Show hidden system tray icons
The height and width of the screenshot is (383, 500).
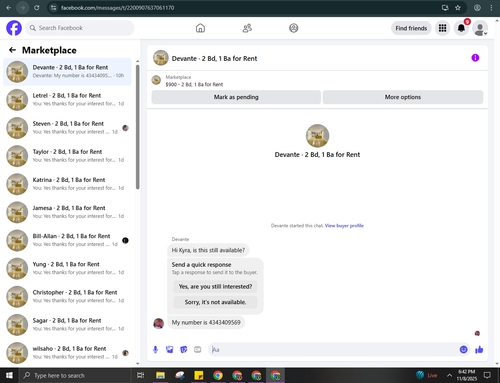click(x=449, y=376)
